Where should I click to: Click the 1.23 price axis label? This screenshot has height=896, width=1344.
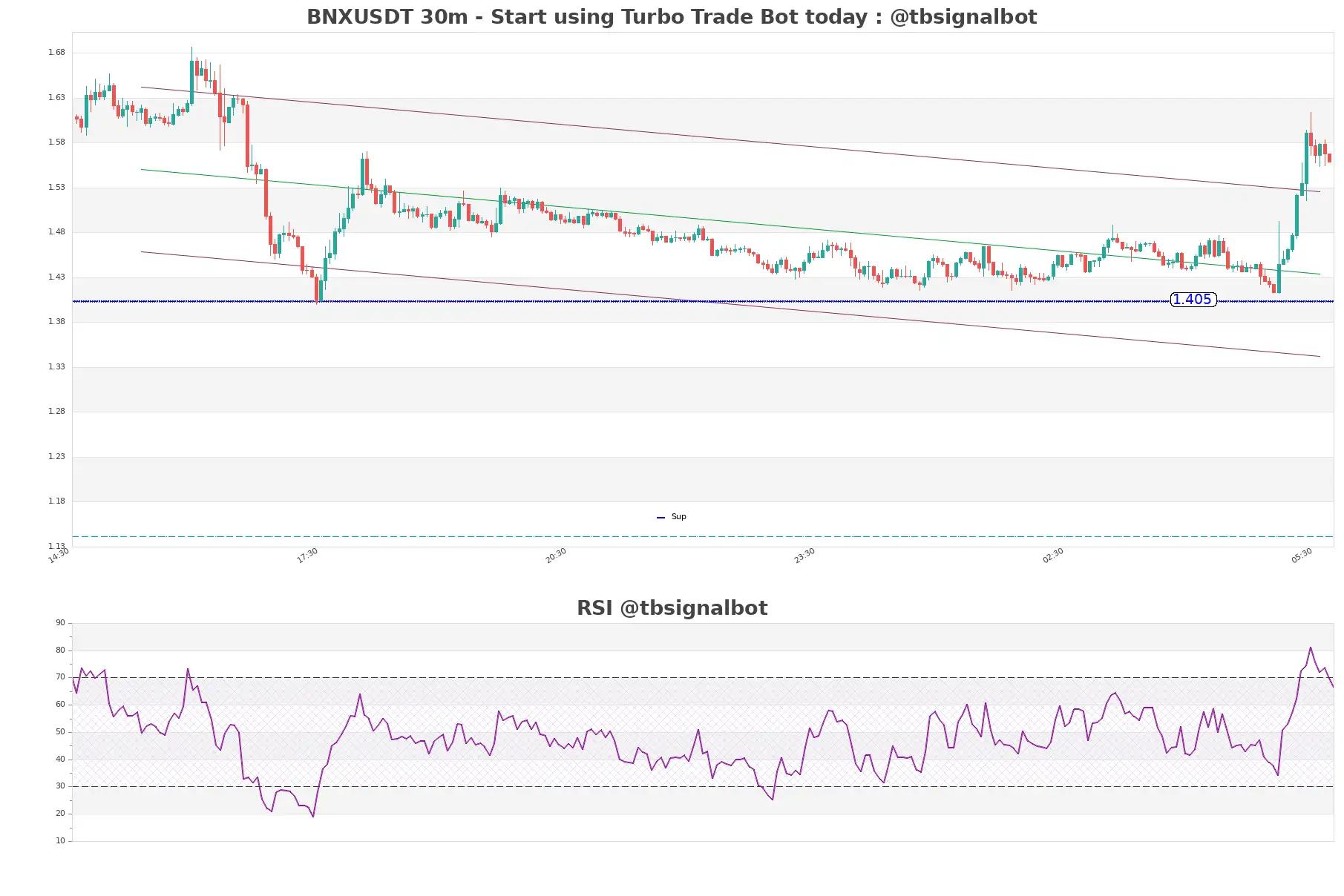(56, 456)
